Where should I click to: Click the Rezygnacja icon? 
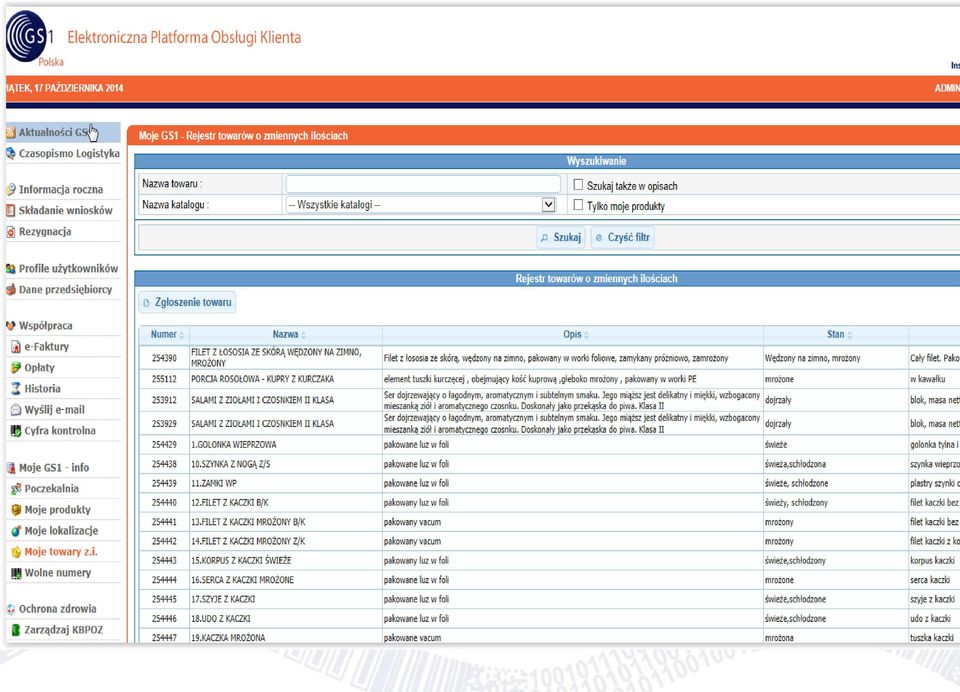click(x=10, y=232)
